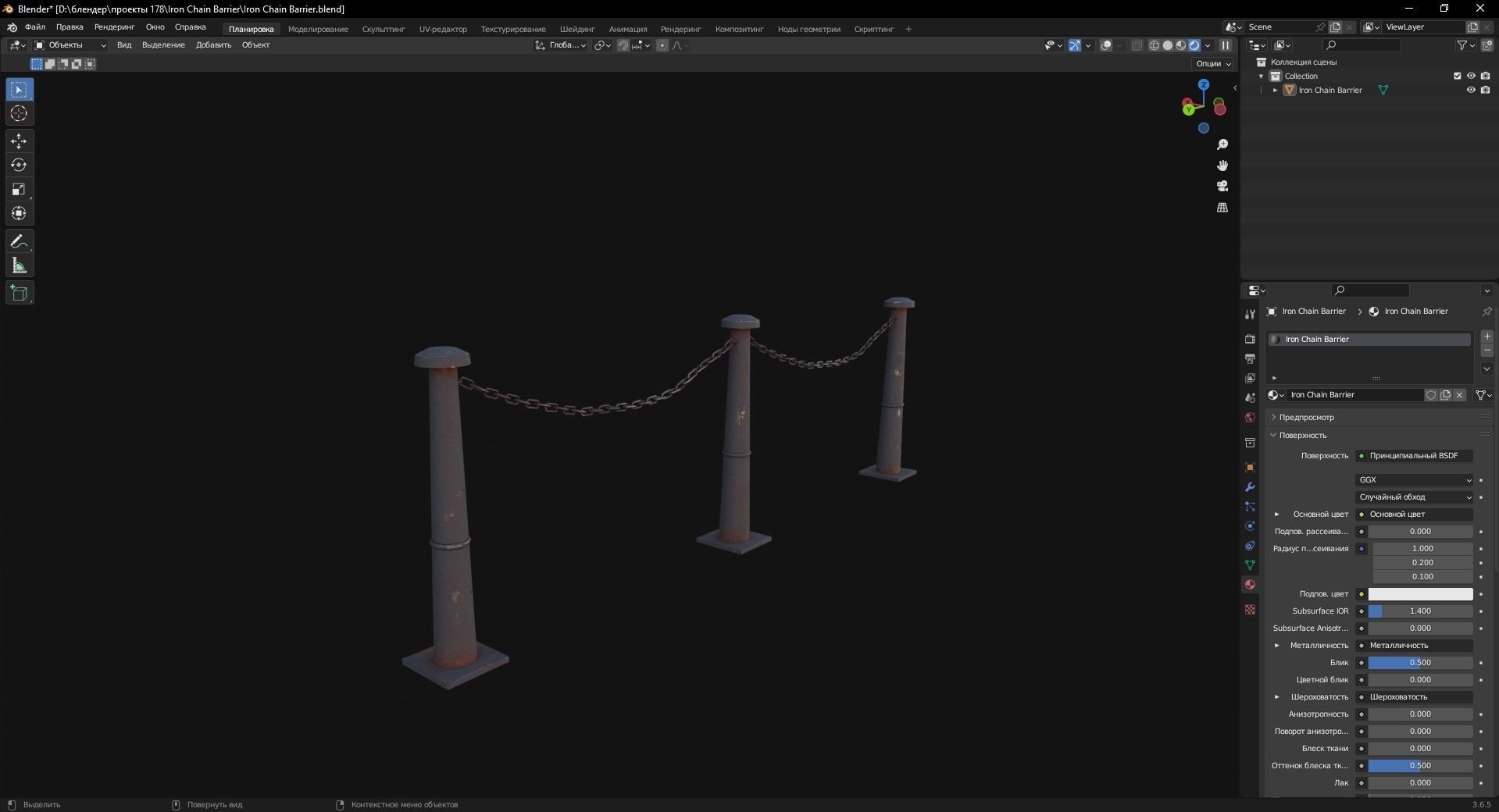Open the Tool properties tab

pyautogui.click(x=1250, y=314)
